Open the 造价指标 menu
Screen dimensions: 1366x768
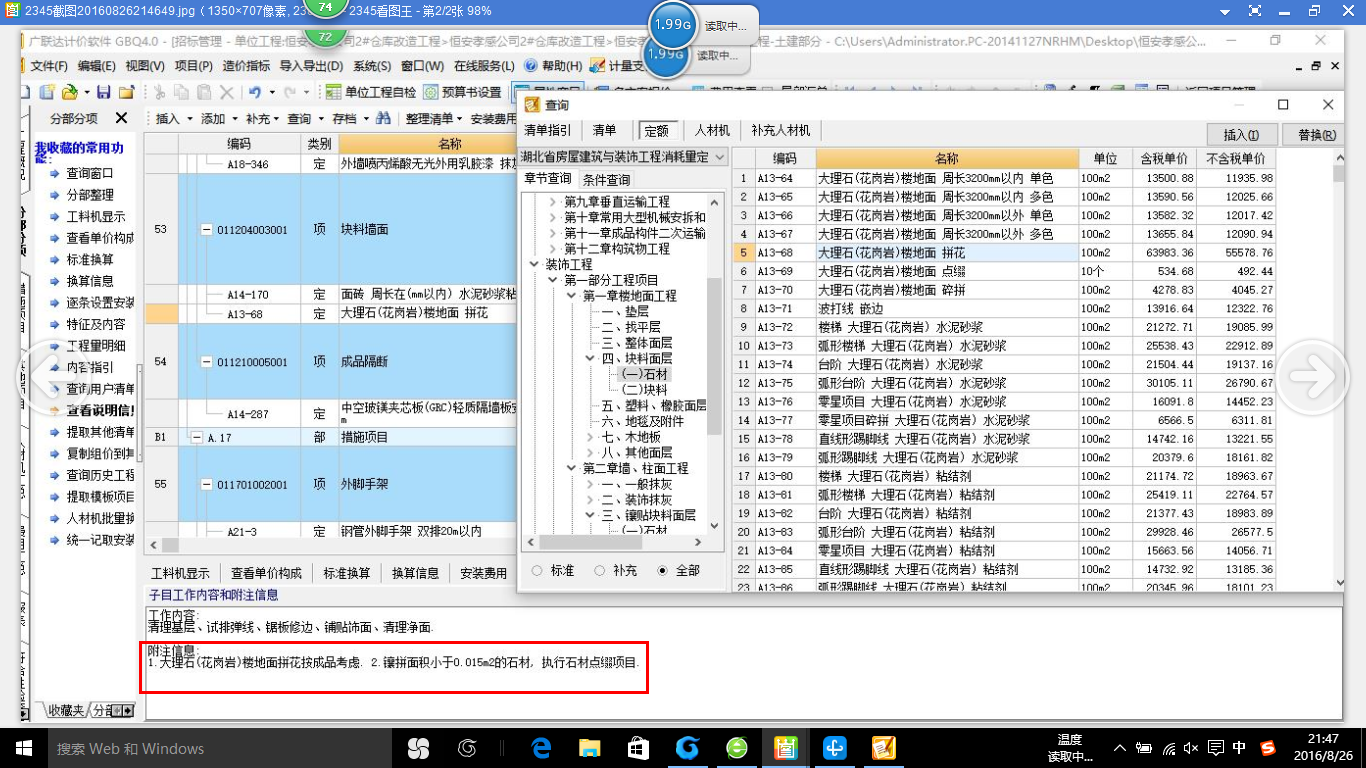[245, 66]
